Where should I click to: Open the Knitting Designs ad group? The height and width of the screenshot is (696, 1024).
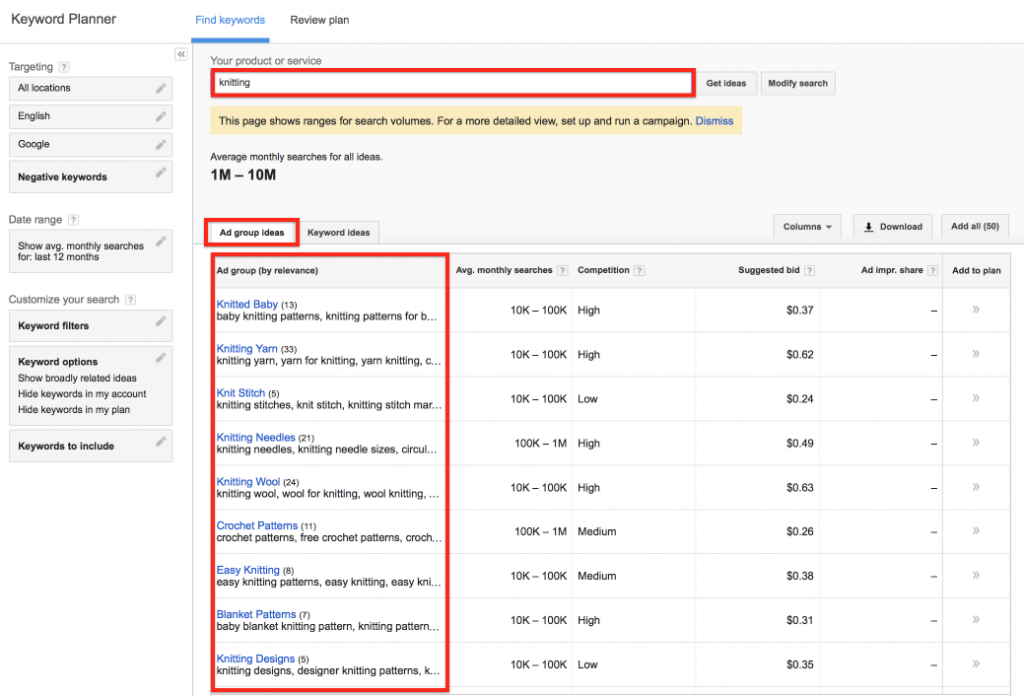click(x=255, y=659)
